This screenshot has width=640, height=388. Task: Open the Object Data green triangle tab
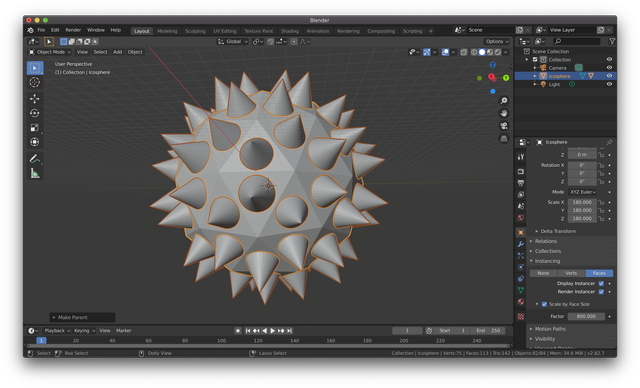pyautogui.click(x=520, y=290)
